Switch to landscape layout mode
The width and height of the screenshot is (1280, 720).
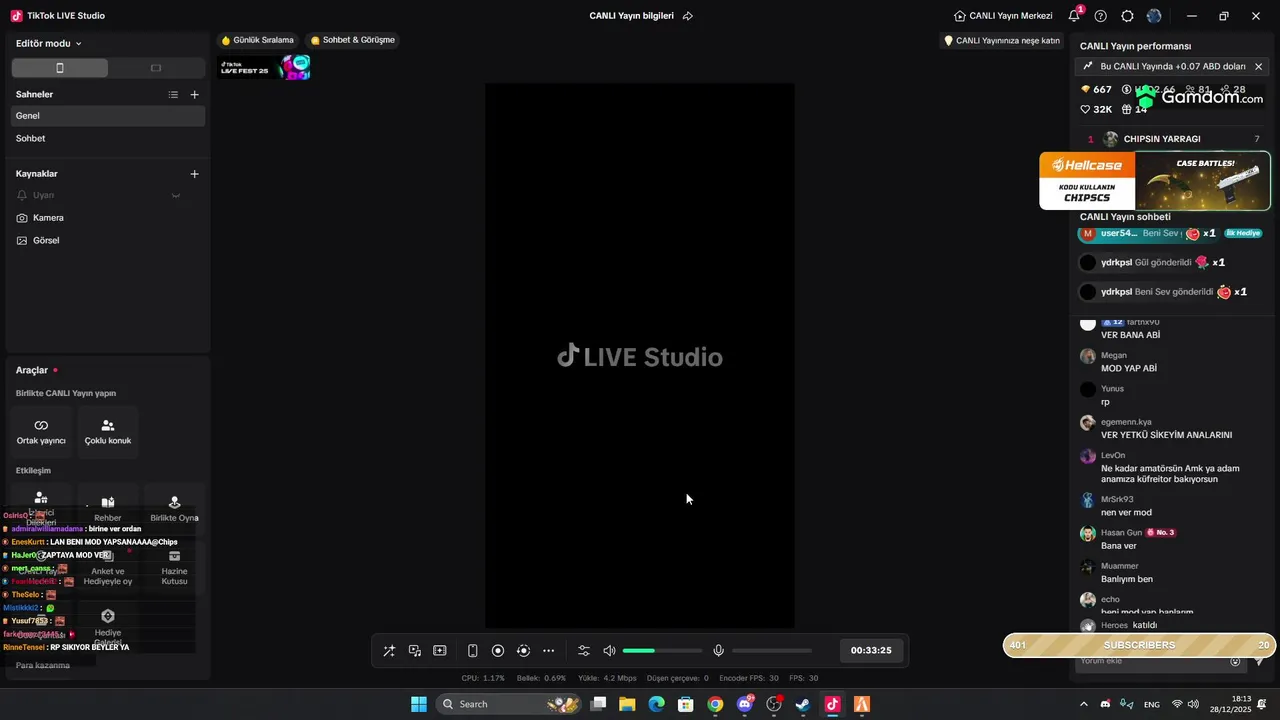pos(156,68)
